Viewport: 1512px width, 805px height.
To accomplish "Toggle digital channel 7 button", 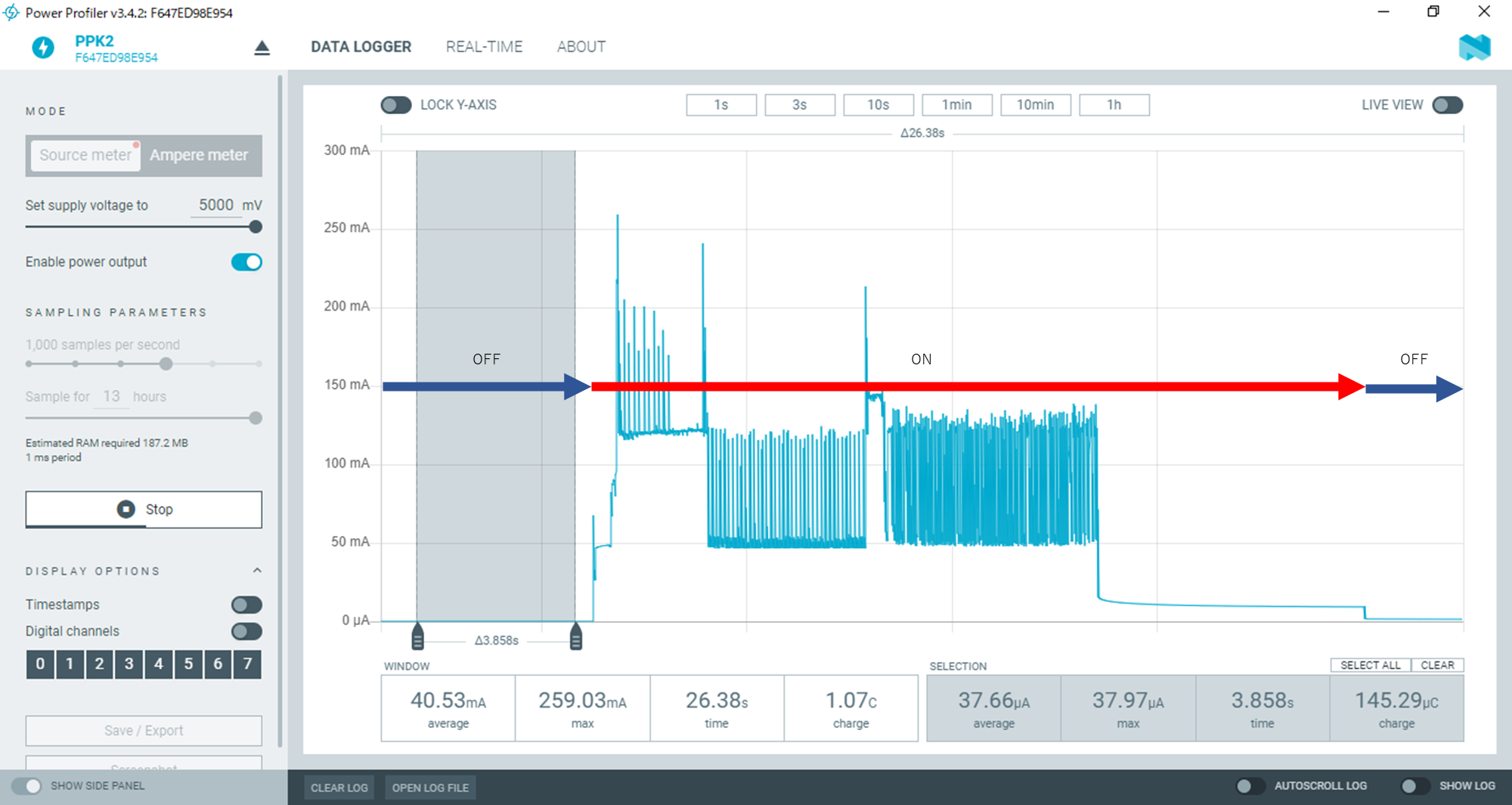I will 247,664.
